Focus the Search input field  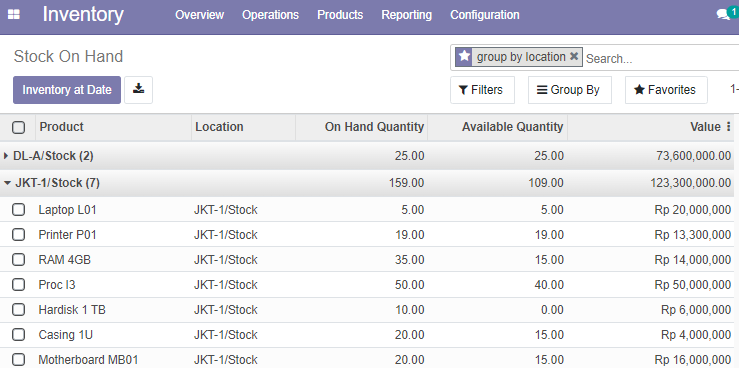click(660, 58)
